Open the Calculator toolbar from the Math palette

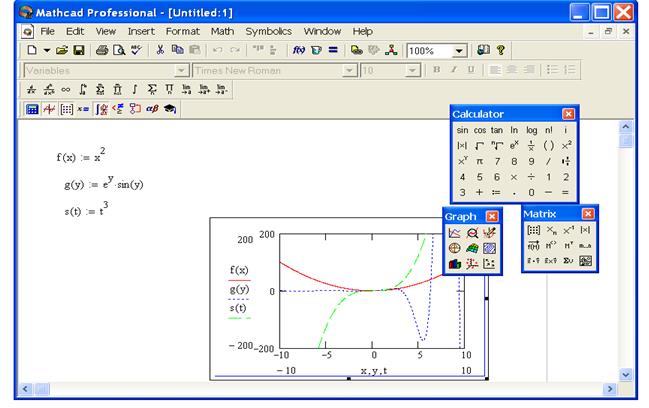[x=32, y=109]
